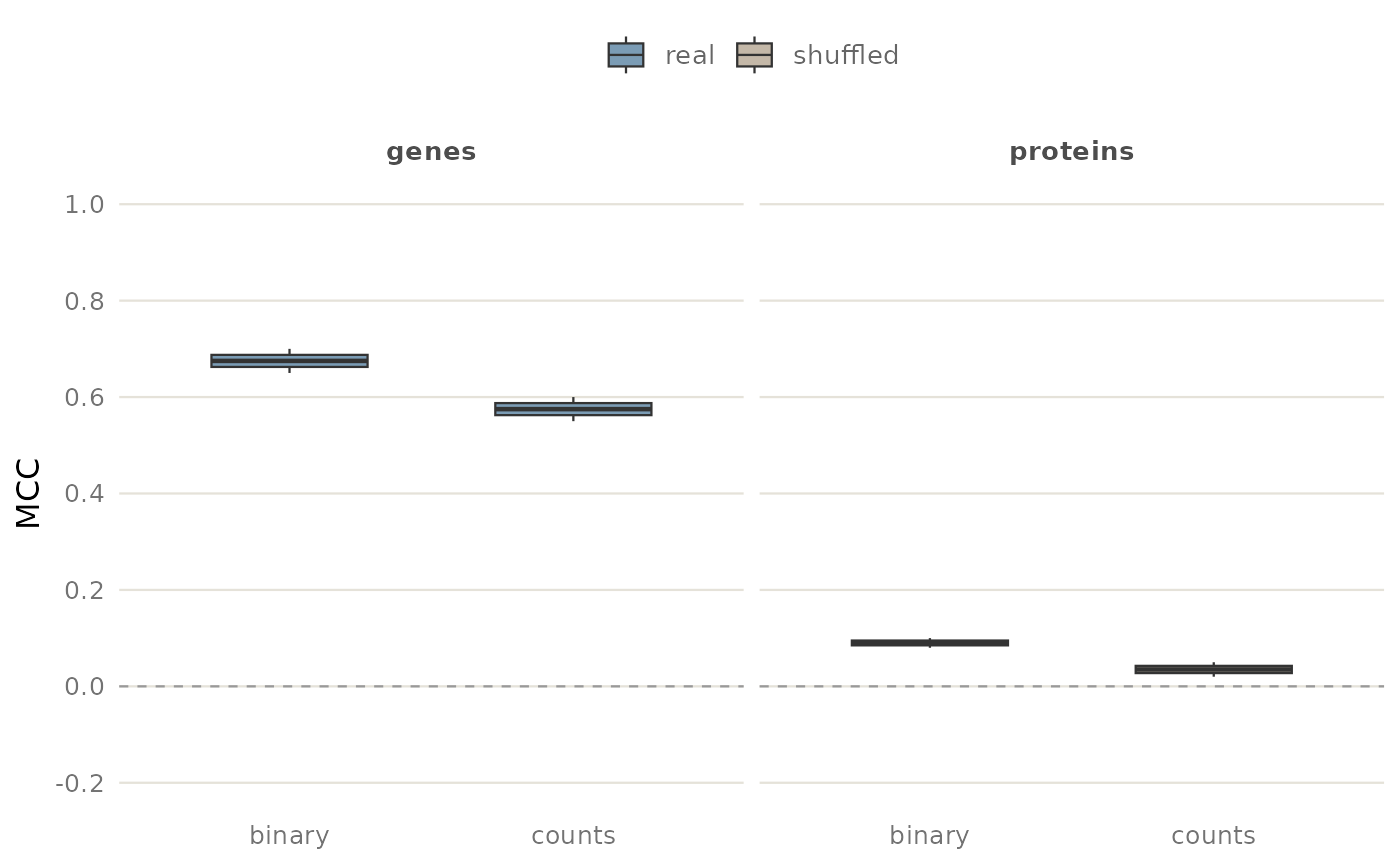Select the genes binary boxplot

click(289, 361)
